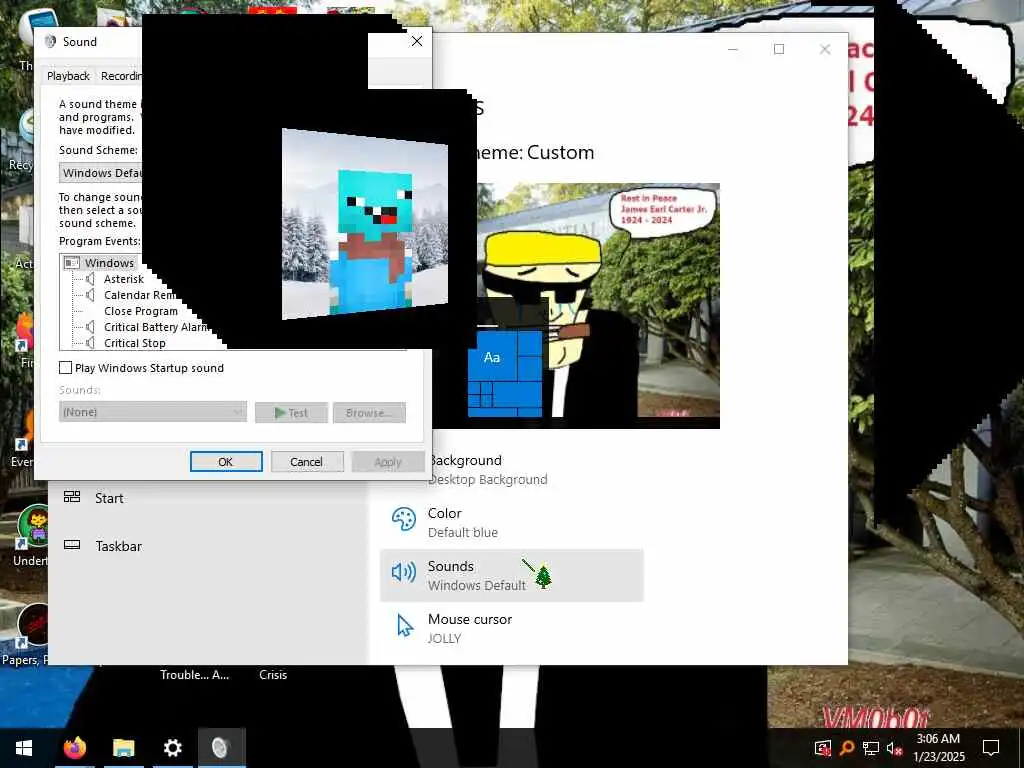Viewport: 1024px width, 768px height.
Task: Select the Asterisk program event
Action: 123,279
